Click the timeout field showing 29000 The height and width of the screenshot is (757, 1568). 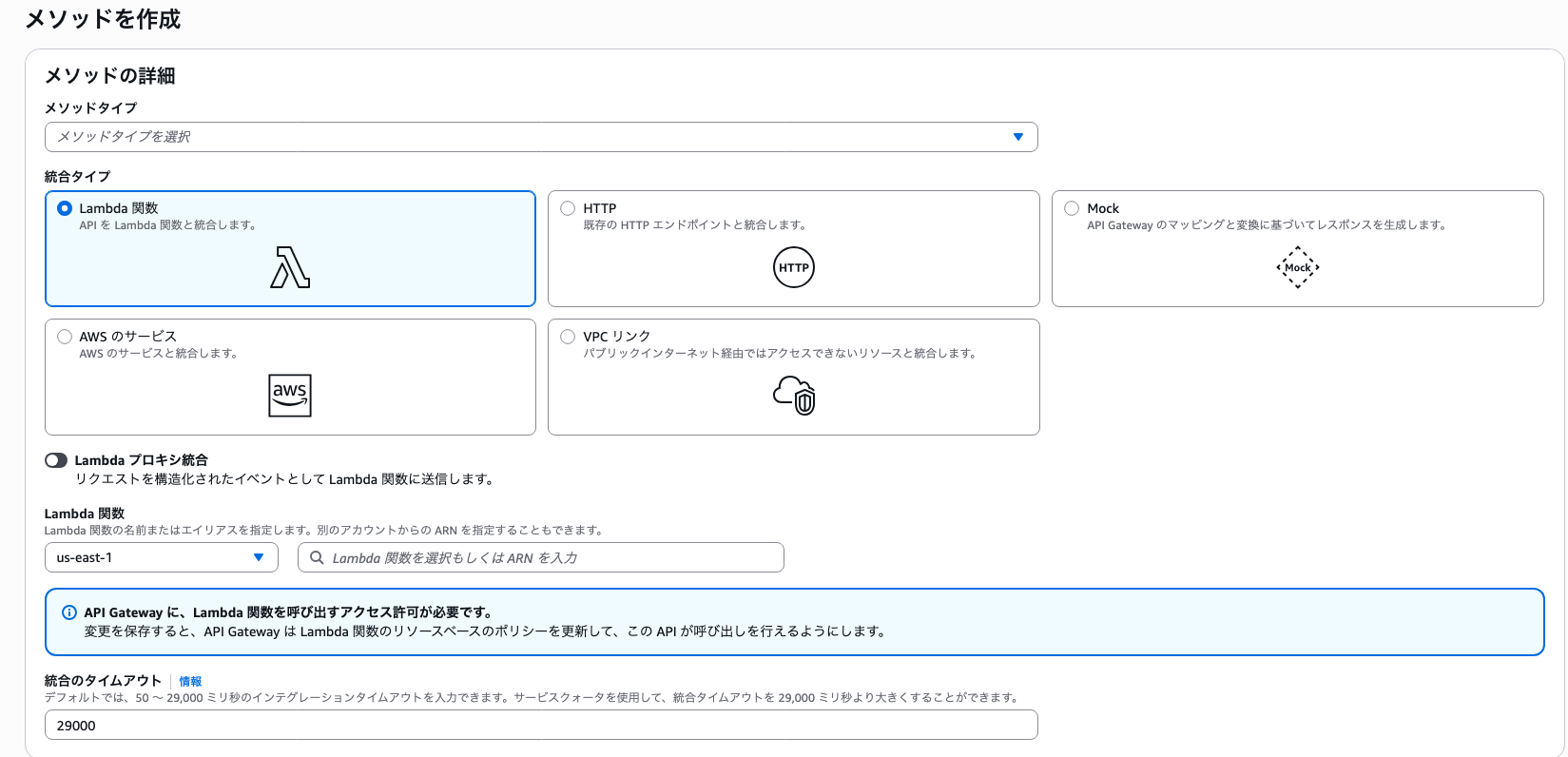tap(541, 725)
